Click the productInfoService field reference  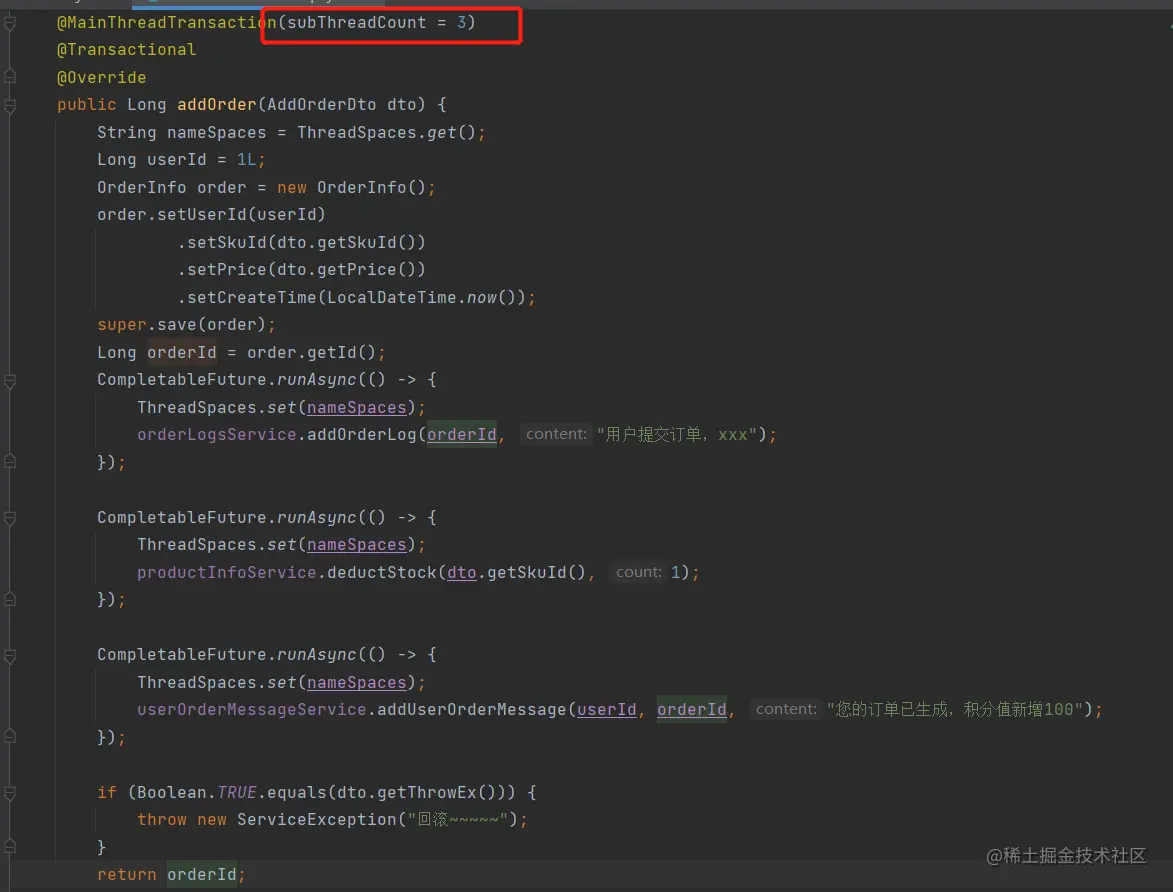pyautogui.click(x=227, y=572)
